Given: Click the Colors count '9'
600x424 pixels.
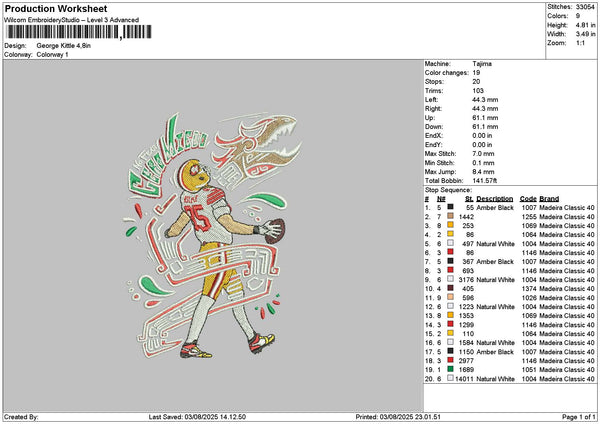Looking at the screenshot, I should point(578,16).
